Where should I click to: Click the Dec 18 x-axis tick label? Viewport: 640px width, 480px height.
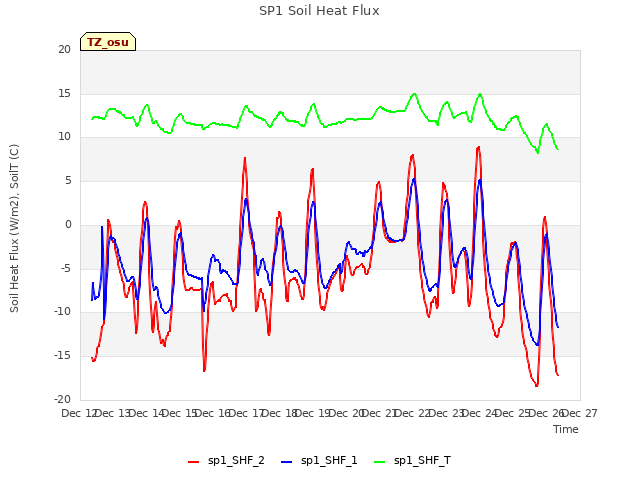(280, 413)
